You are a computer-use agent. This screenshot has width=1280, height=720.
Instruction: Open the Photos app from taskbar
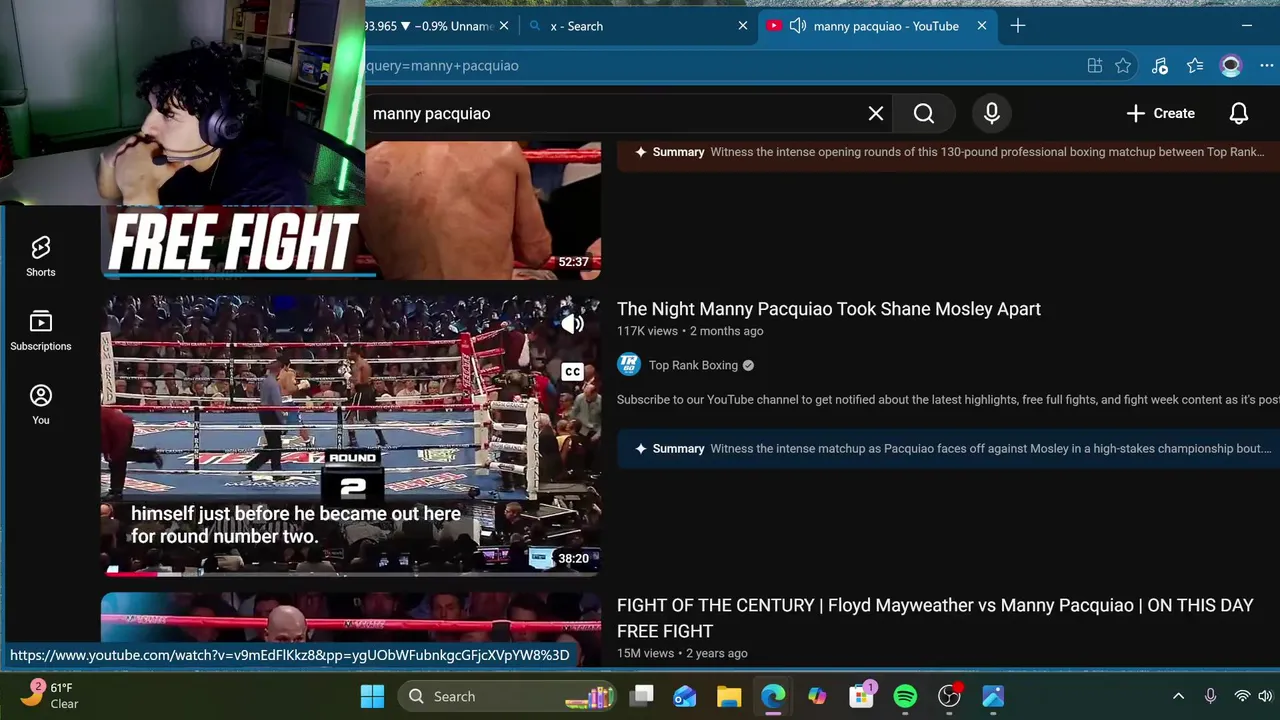coord(993,696)
